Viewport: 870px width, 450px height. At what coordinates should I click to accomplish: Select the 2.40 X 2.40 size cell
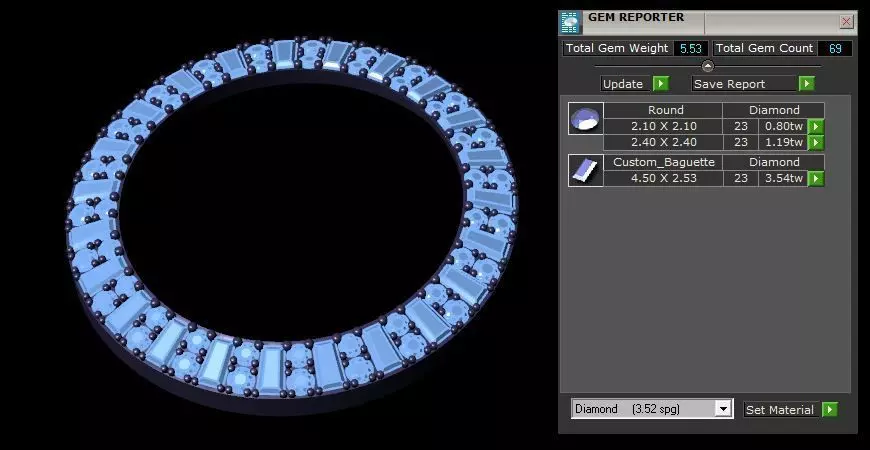(664, 143)
